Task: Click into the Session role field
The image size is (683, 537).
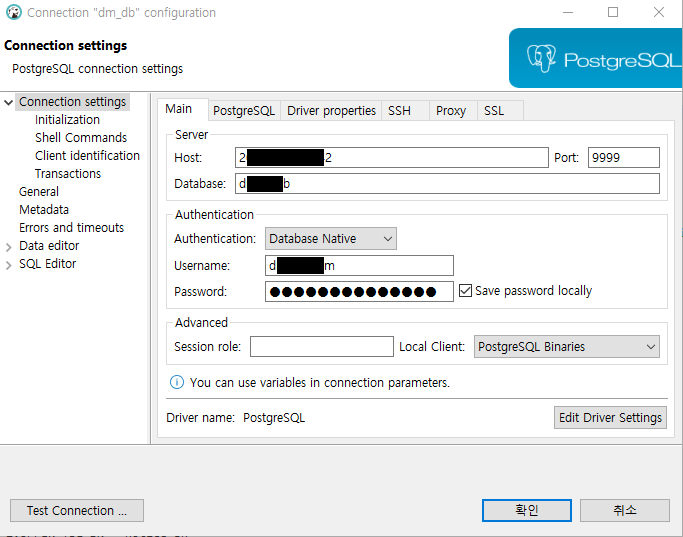Action: point(322,347)
